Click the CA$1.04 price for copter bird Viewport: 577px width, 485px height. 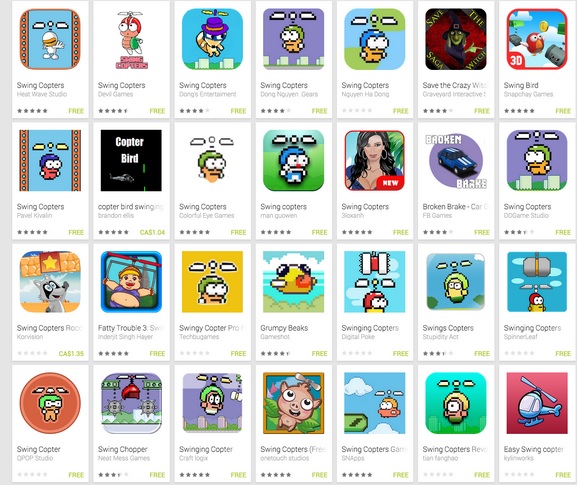152,232
